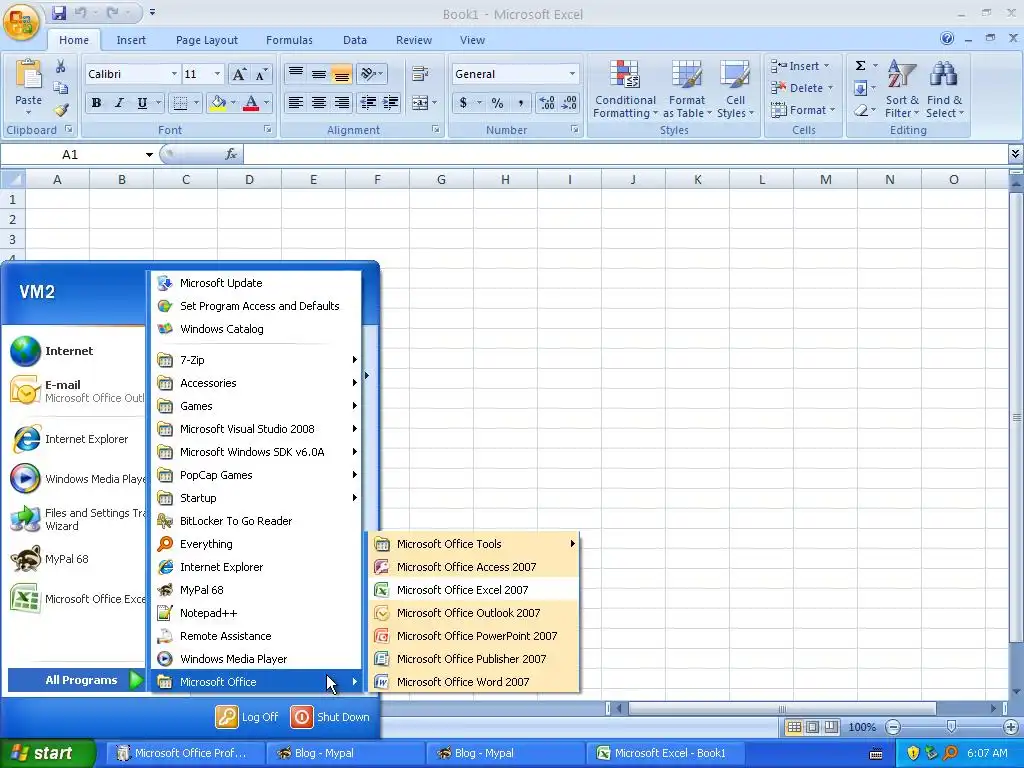Click Insert Function fx icon
The height and width of the screenshot is (768, 1024).
(231, 154)
